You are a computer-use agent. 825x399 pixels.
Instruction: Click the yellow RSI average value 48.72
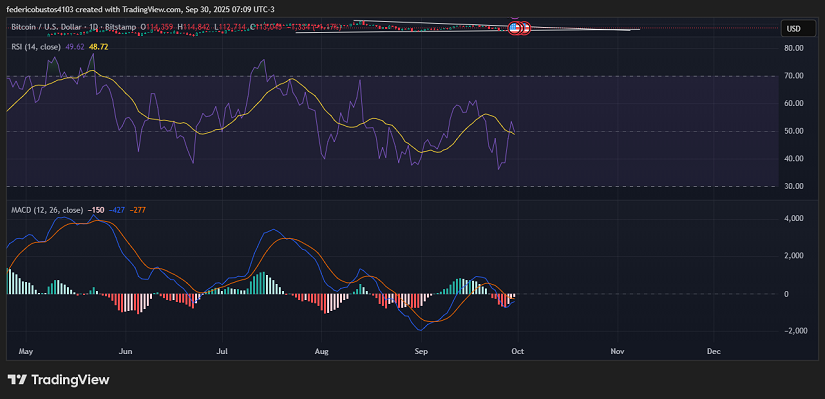click(x=98, y=47)
